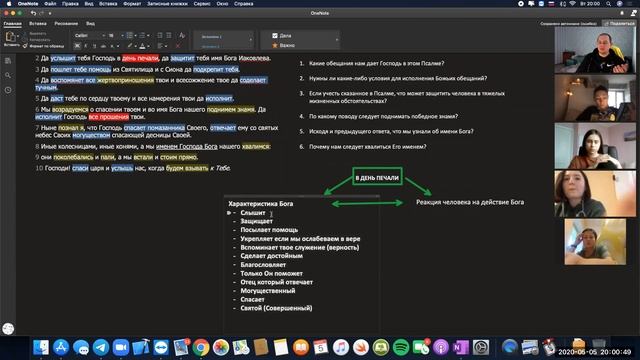Click the Paste (Вставить) clipboard icon
This screenshot has height=360, width=640.
[10, 38]
